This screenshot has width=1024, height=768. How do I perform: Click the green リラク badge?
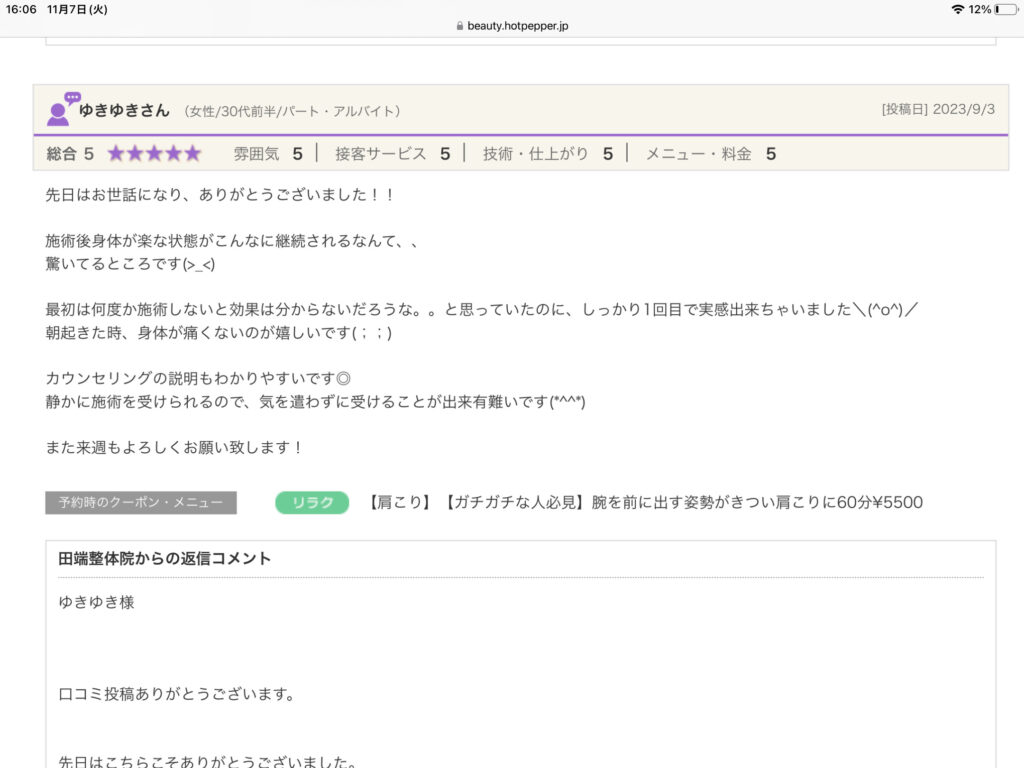[312, 502]
